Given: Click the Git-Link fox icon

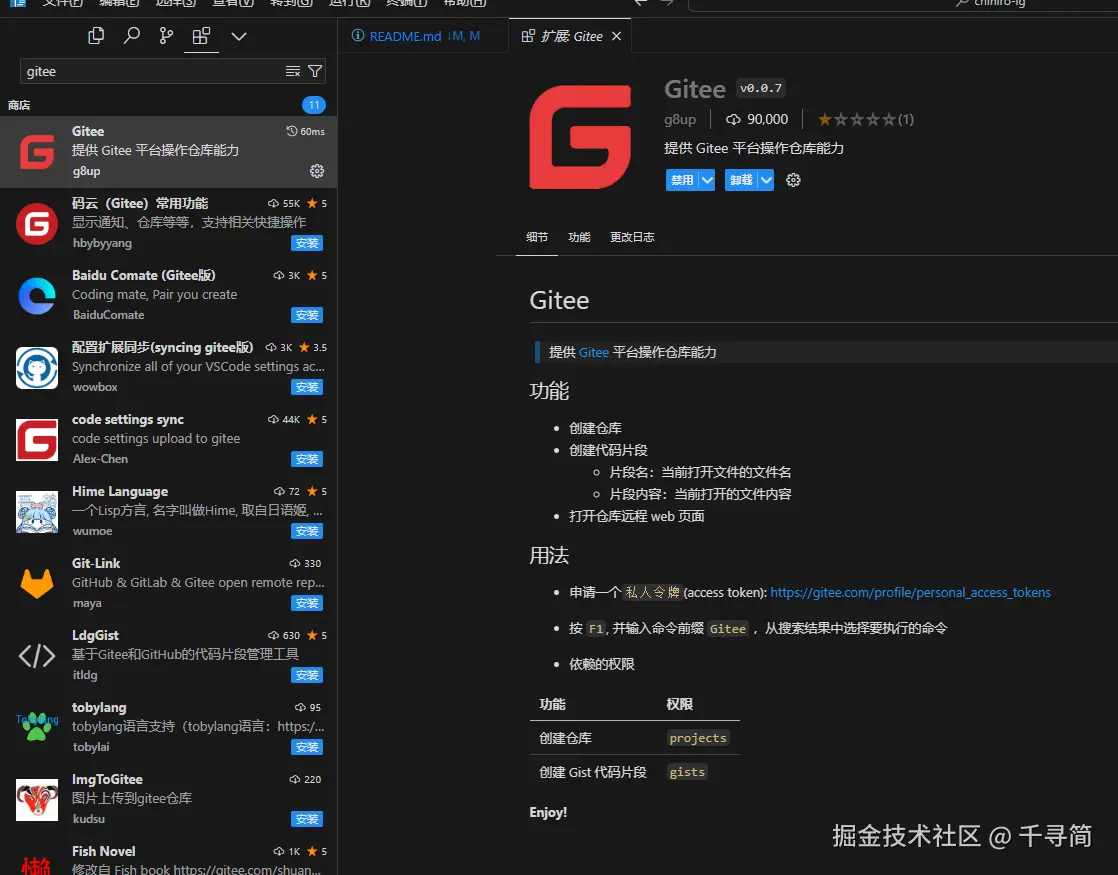Looking at the screenshot, I should pyautogui.click(x=36, y=584).
